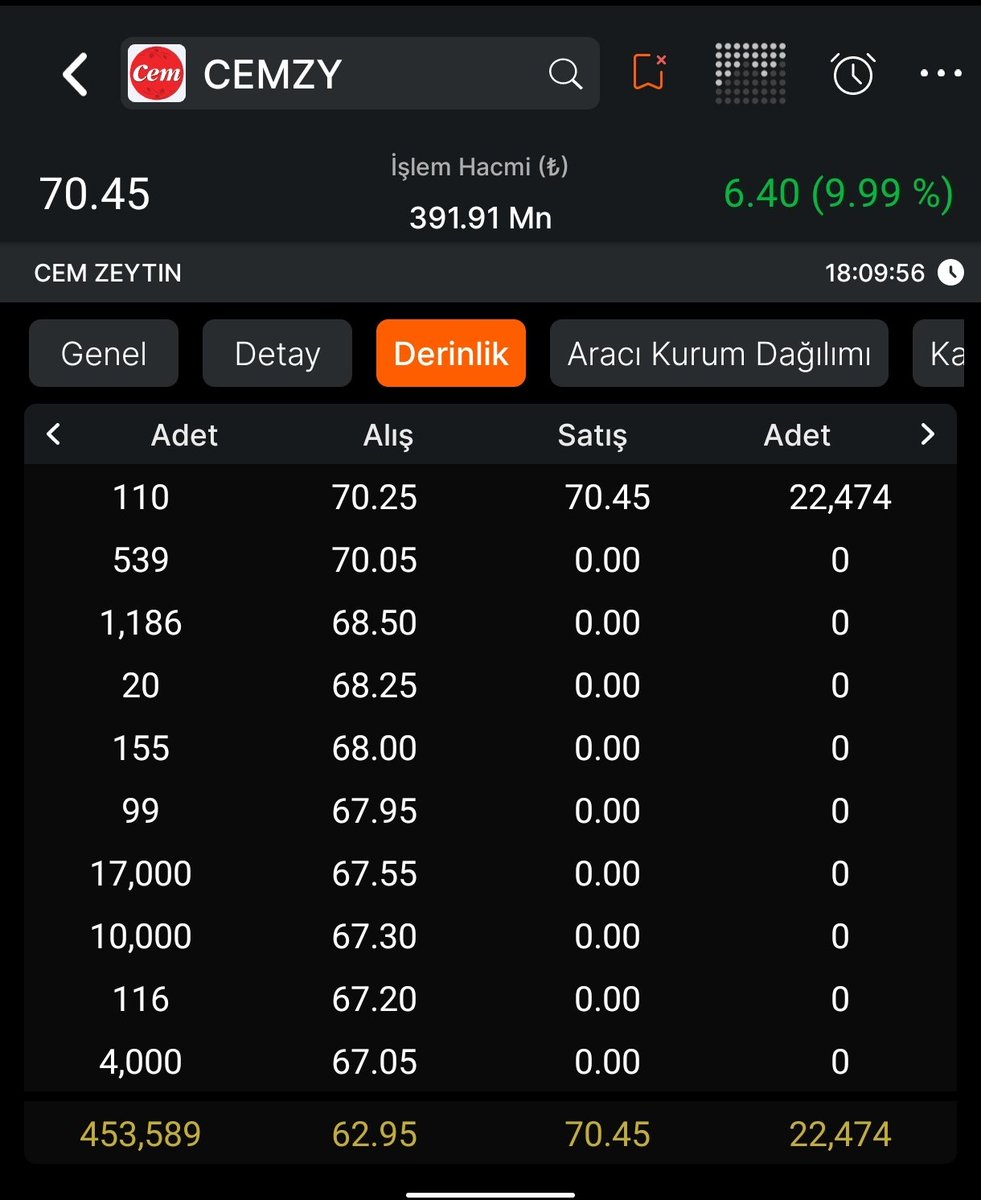Show next columns with right chevron
The image size is (981, 1200).
tap(927, 434)
